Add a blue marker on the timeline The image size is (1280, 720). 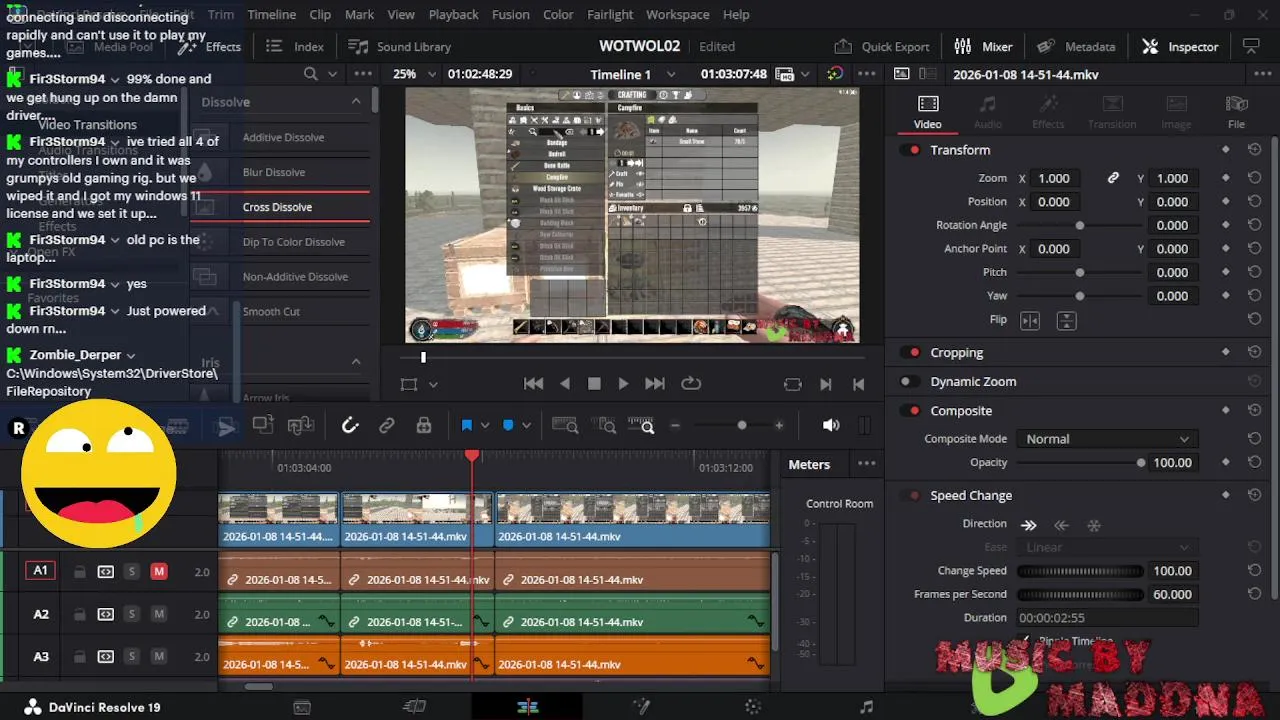(508, 426)
